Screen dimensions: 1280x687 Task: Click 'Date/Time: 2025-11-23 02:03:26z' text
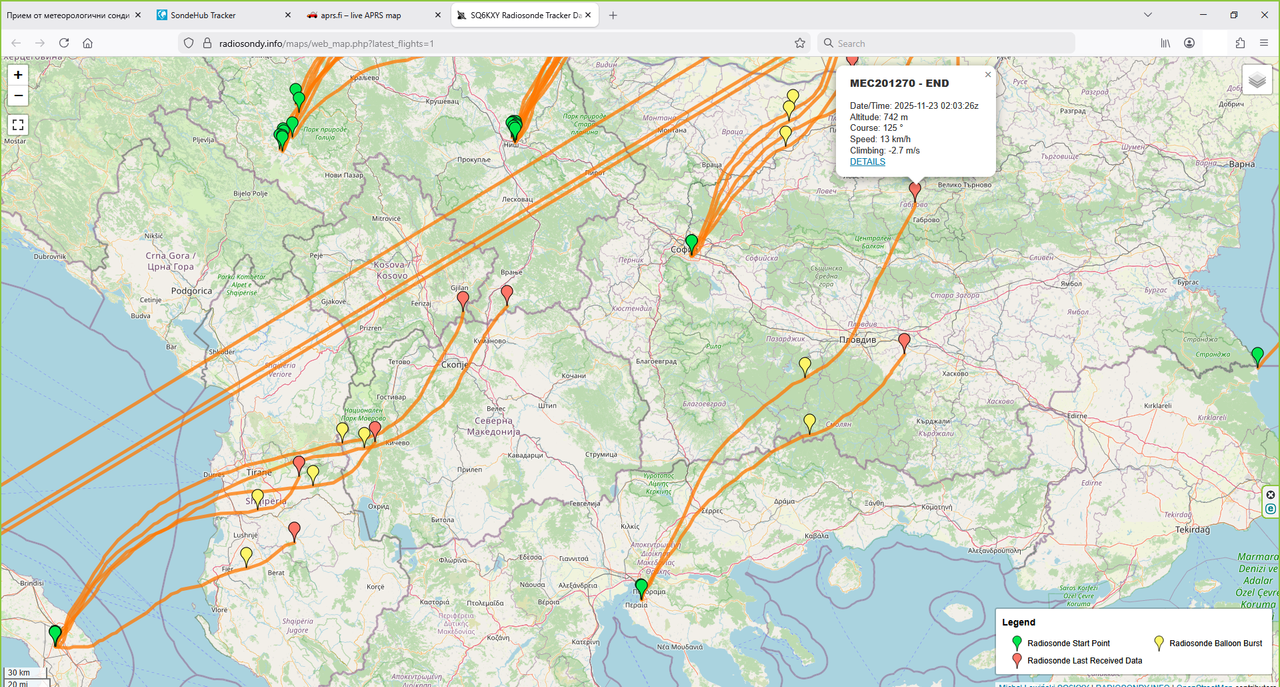(x=914, y=106)
